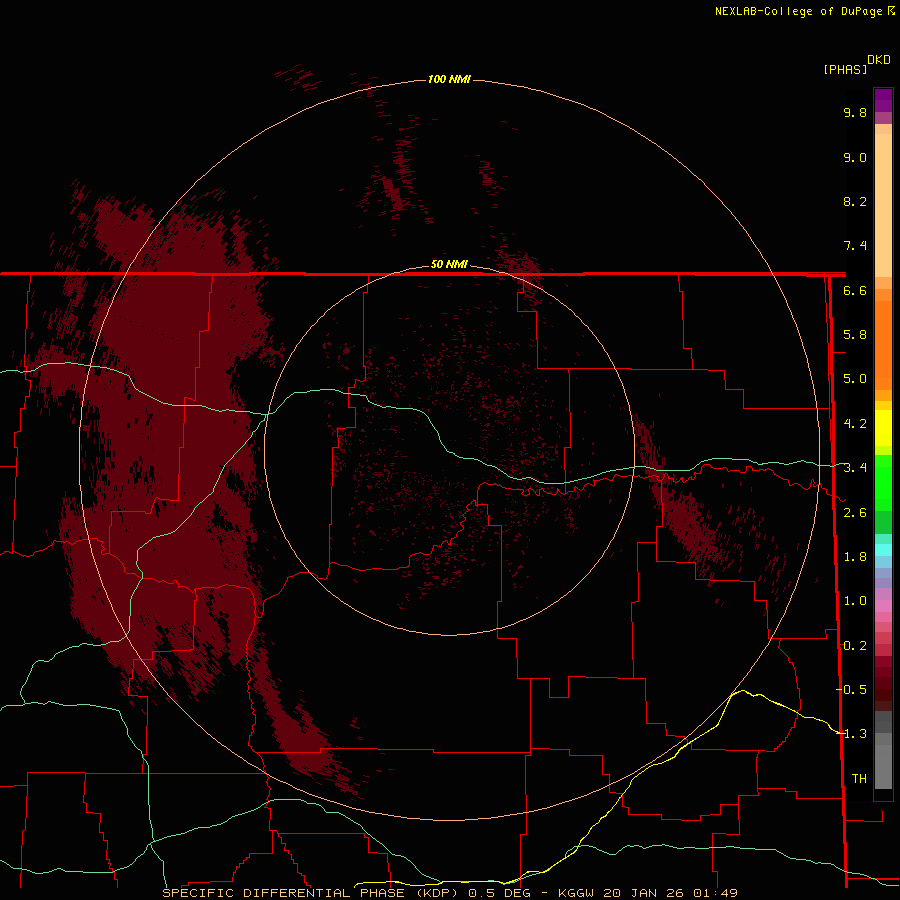Click the bright green color bar segment
This screenshot has height=900, width=900.
click(x=883, y=482)
